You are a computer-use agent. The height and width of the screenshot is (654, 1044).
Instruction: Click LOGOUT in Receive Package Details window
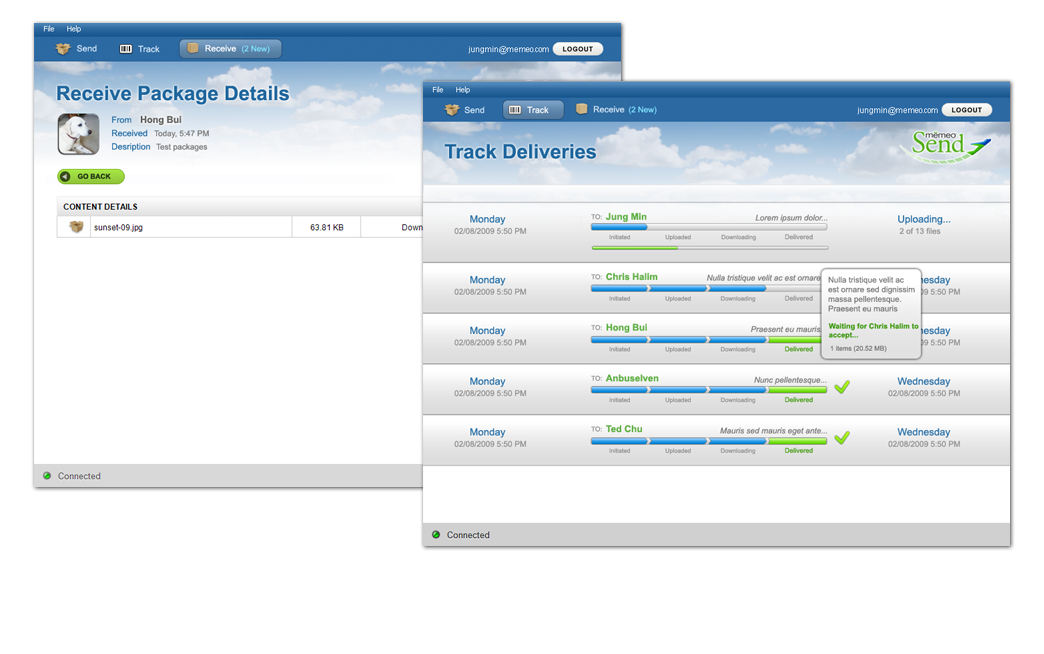(x=577, y=48)
